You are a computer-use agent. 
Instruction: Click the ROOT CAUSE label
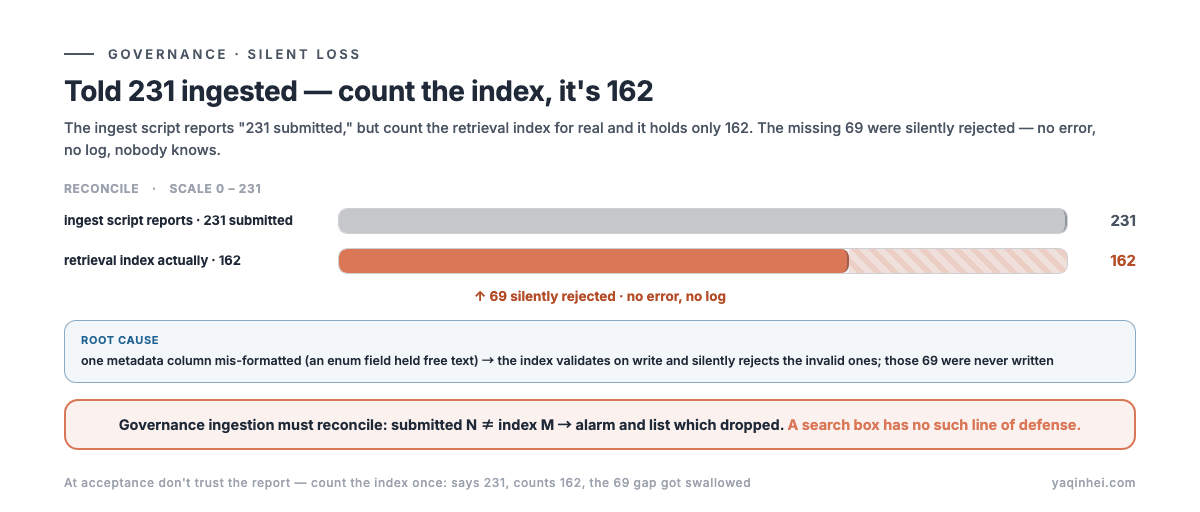point(120,340)
